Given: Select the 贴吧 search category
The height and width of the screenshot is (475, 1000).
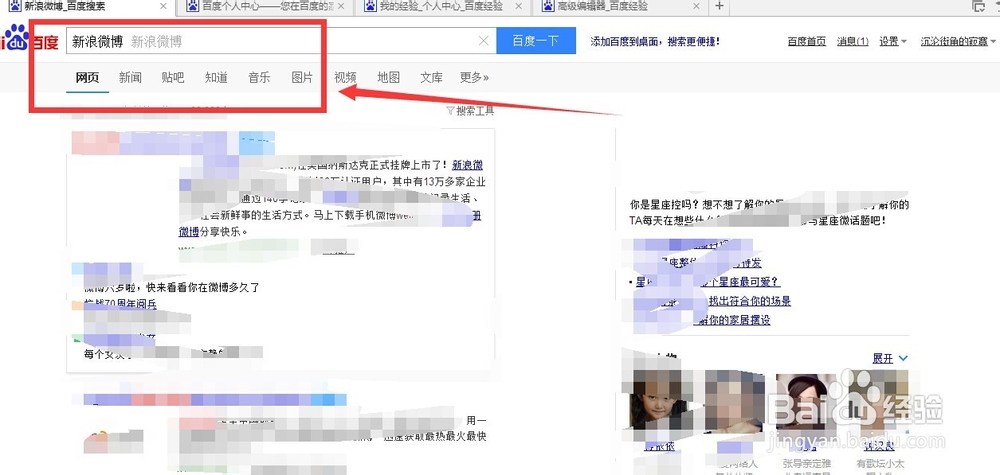Looking at the screenshot, I should point(173,78).
